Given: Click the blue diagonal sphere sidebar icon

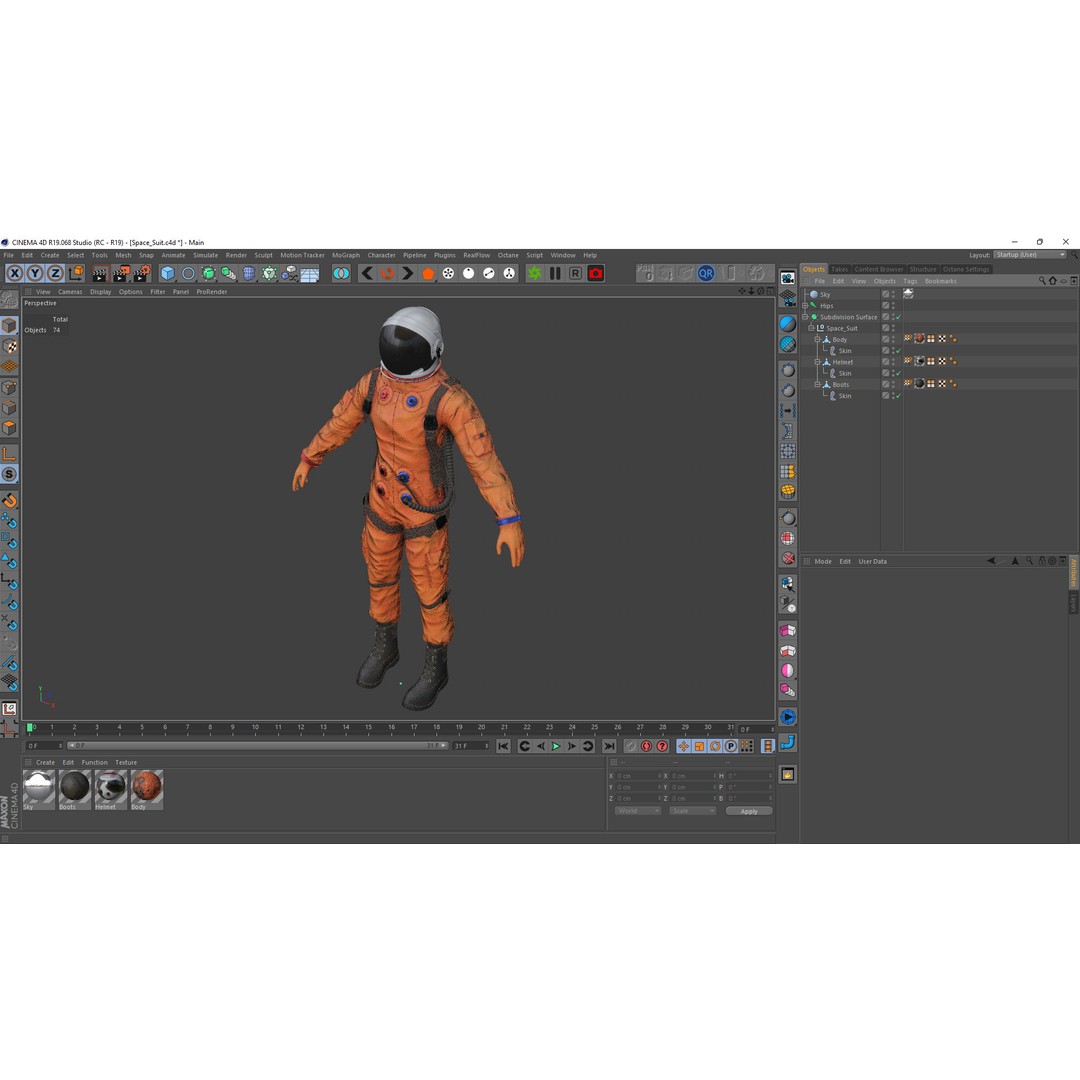Looking at the screenshot, I should (788, 324).
